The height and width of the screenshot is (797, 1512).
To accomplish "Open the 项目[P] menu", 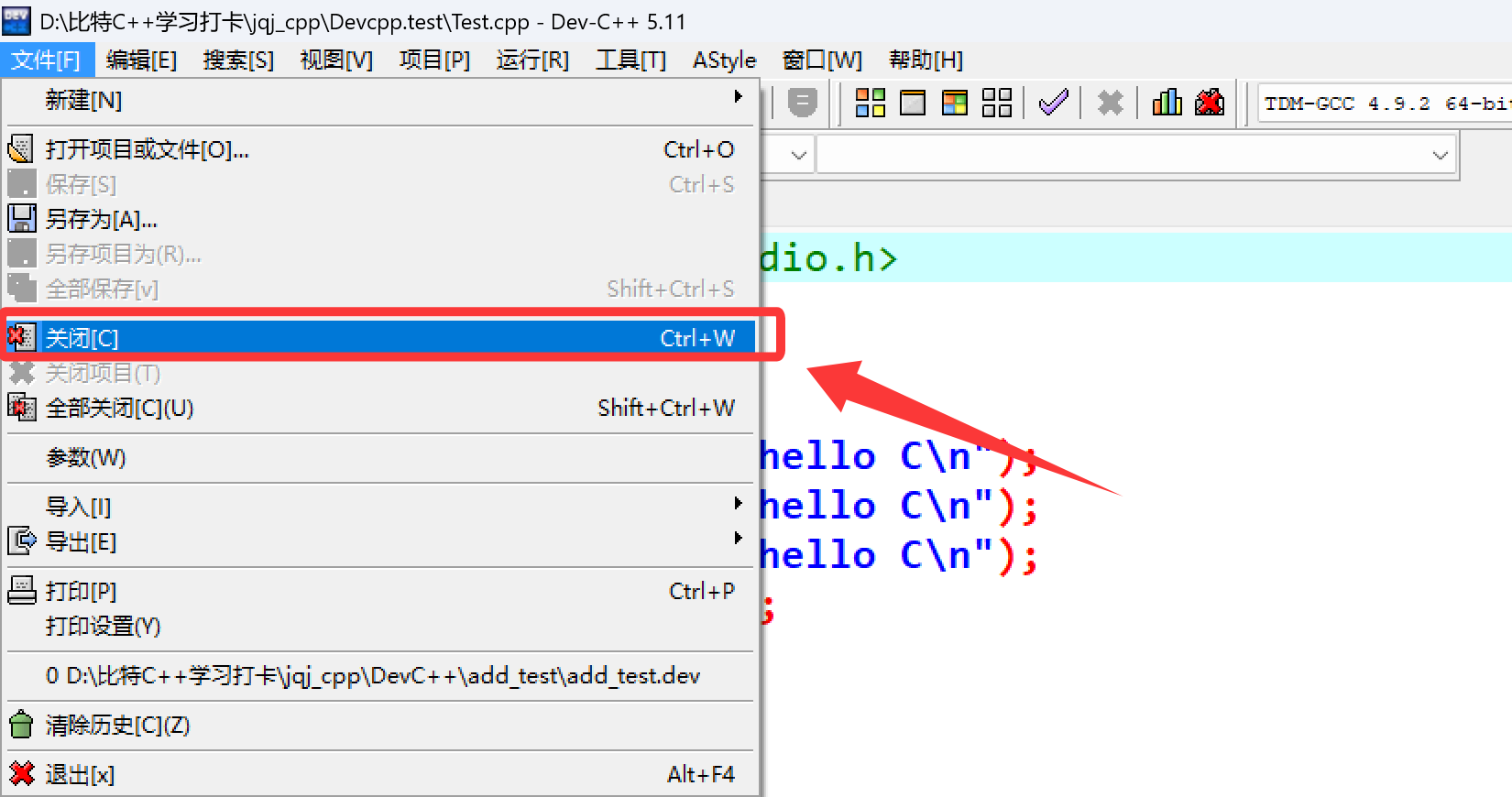I will tap(434, 60).
